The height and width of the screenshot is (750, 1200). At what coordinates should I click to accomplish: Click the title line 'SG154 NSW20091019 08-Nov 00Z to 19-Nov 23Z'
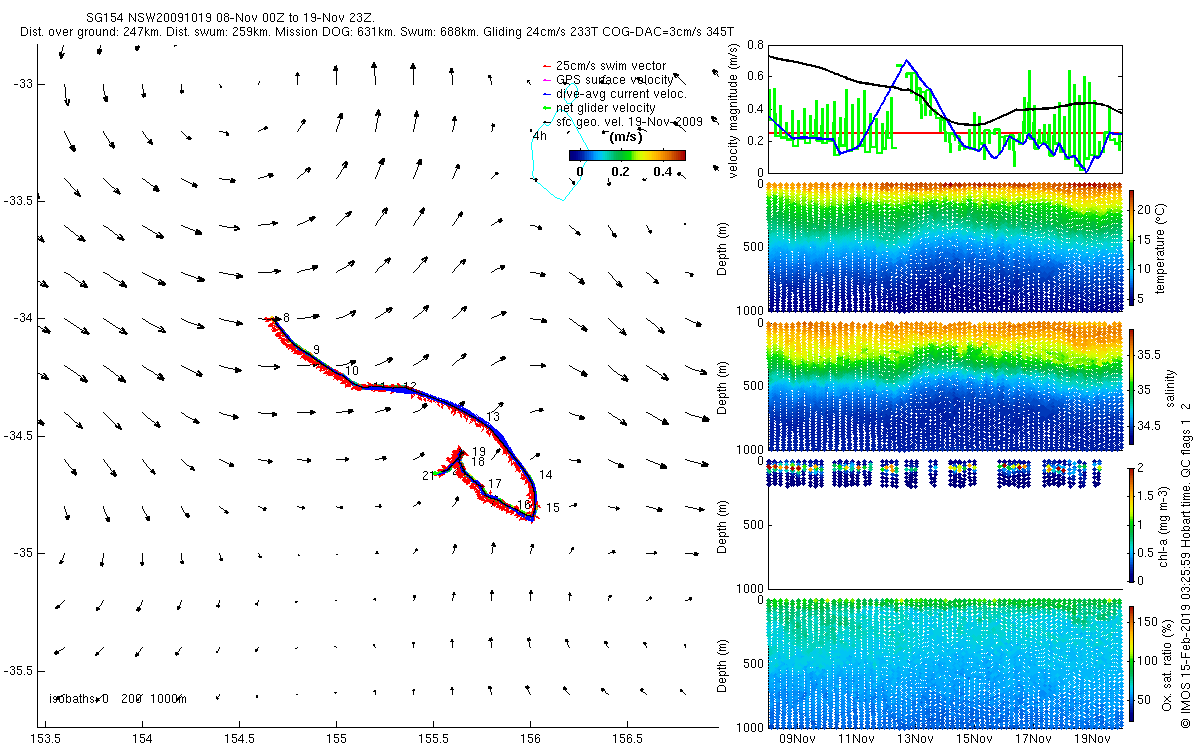pyautogui.click(x=233, y=18)
